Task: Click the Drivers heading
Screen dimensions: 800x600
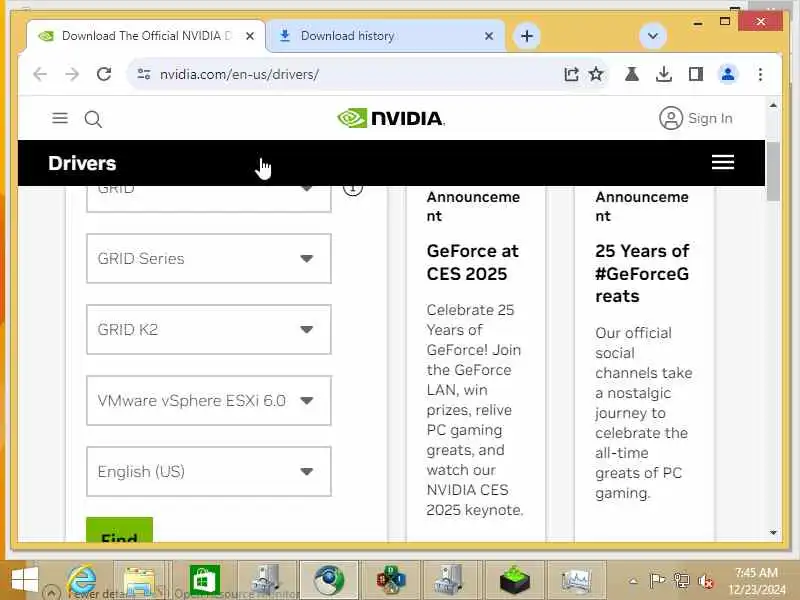Action: (82, 163)
